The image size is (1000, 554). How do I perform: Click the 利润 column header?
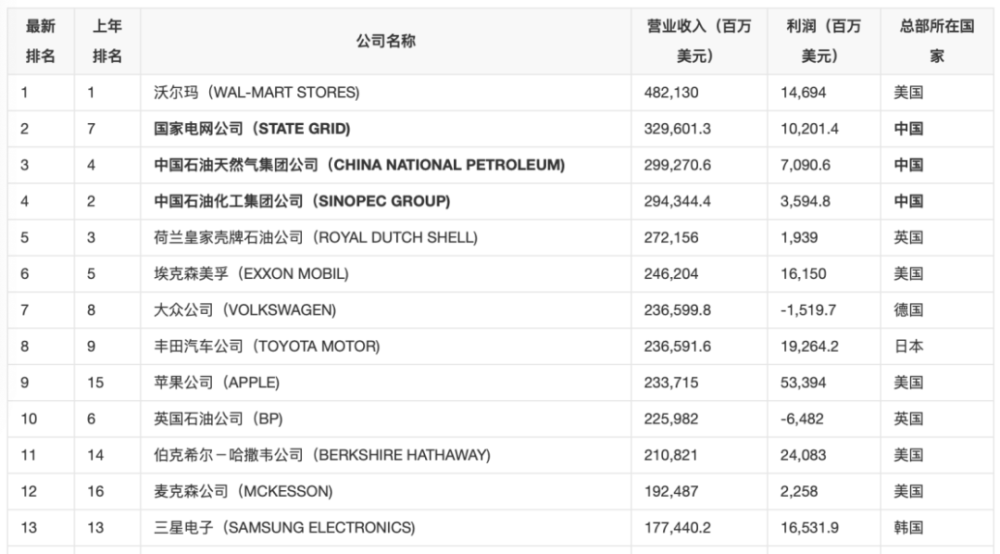(823, 41)
